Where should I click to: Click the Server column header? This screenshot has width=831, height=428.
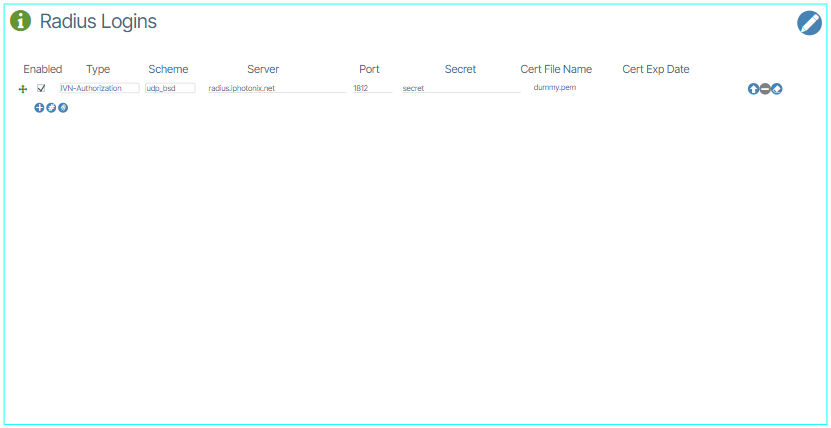pos(263,69)
